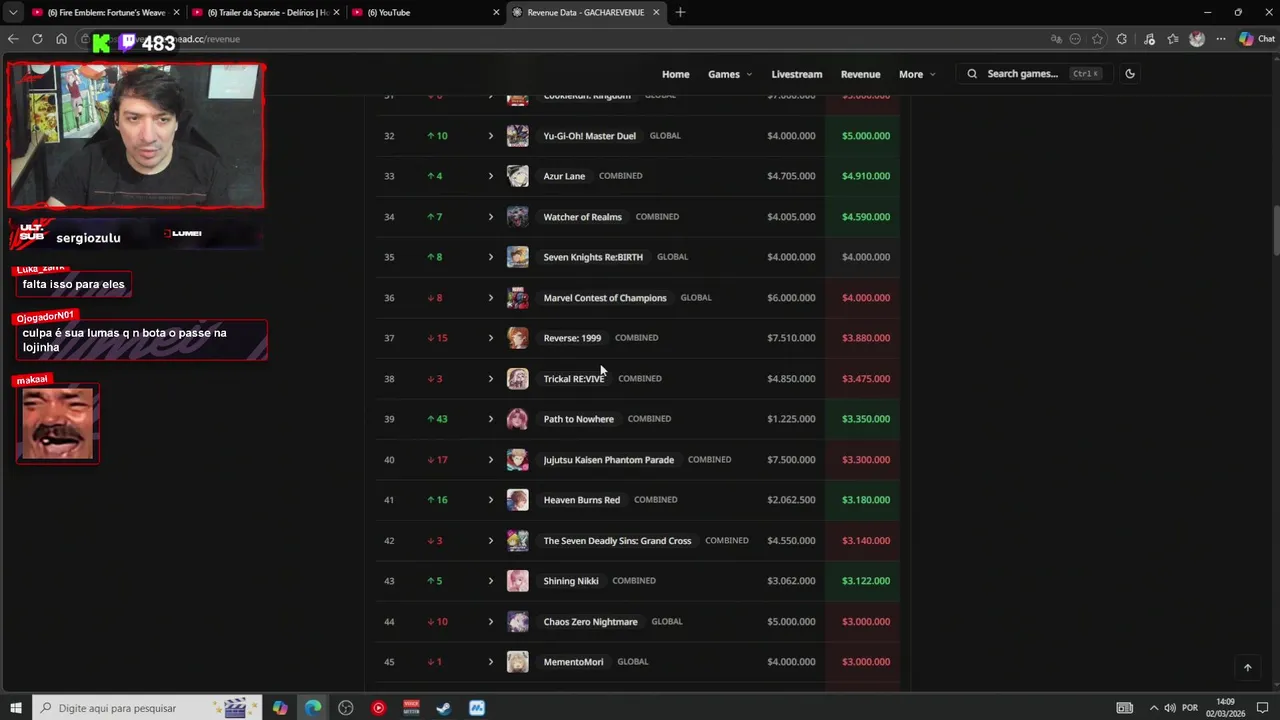Click the Heaven Burns Red game icon
Image resolution: width=1280 pixels, height=720 pixels.
[x=517, y=500]
